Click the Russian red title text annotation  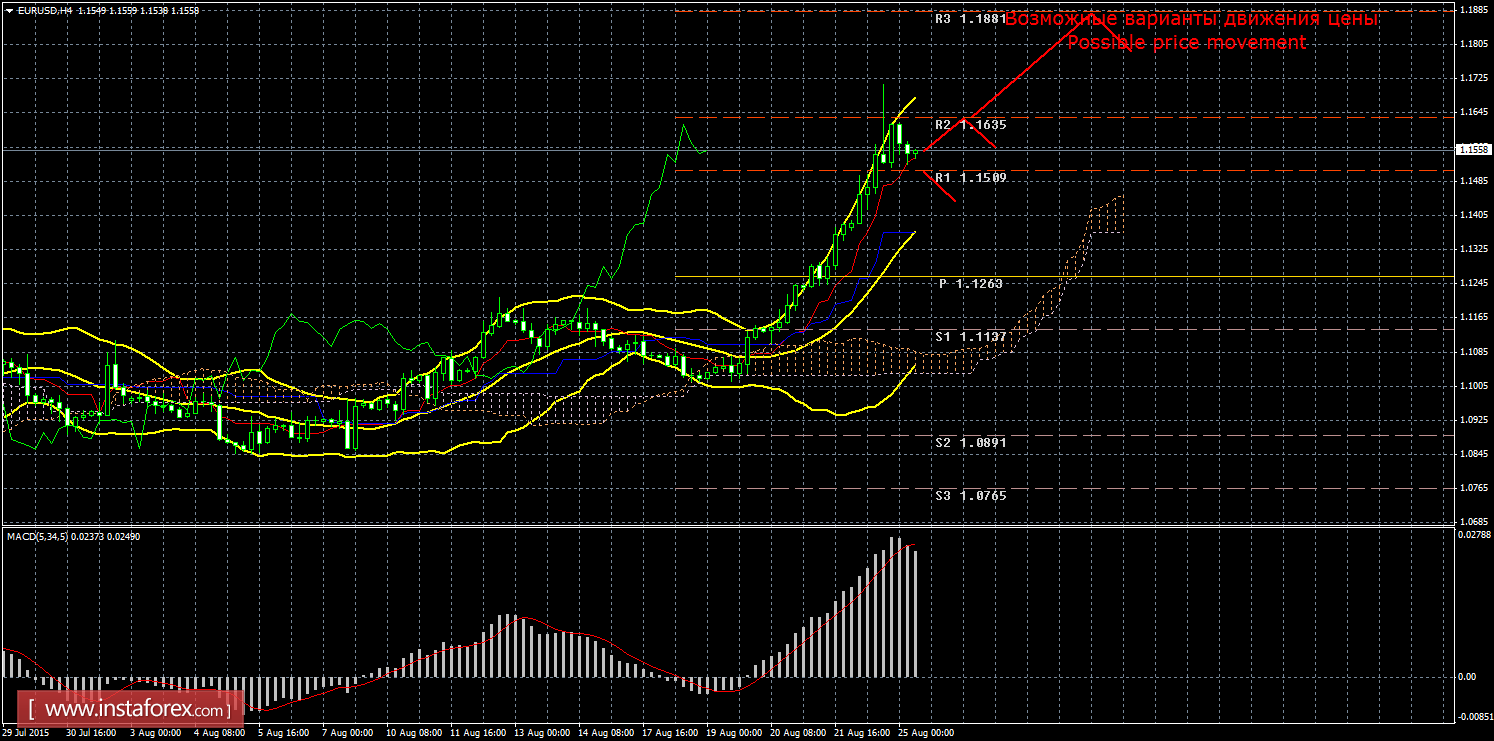(x=1191, y=19)
